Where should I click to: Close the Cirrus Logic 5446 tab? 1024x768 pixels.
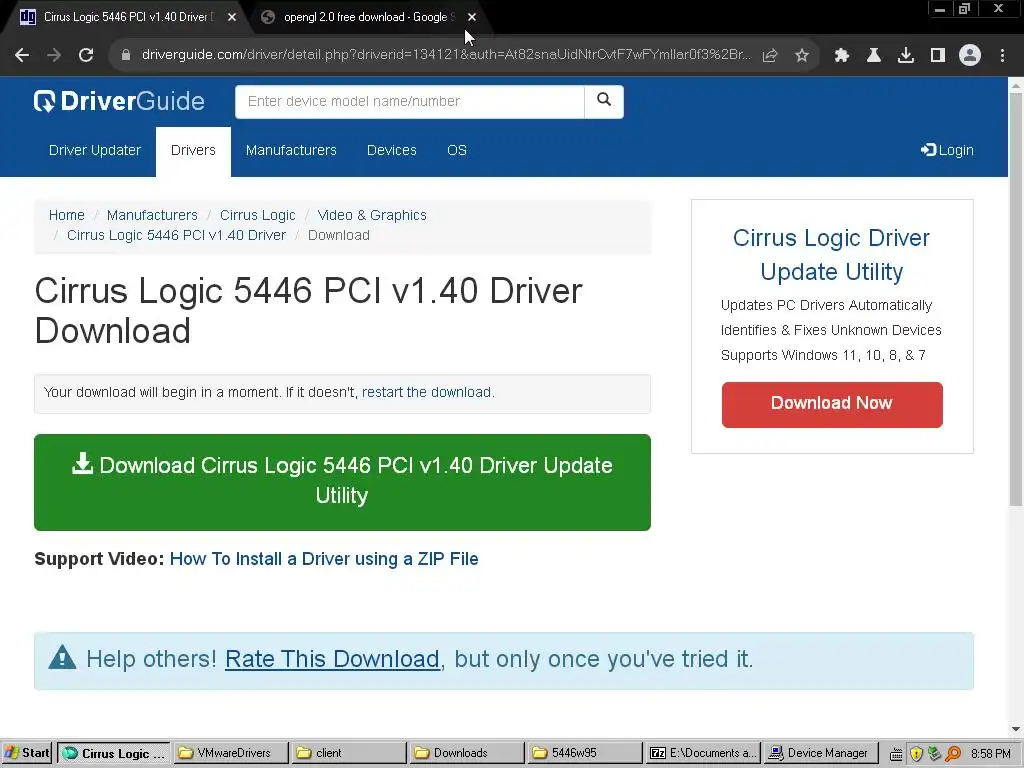[x=232, y=18]
